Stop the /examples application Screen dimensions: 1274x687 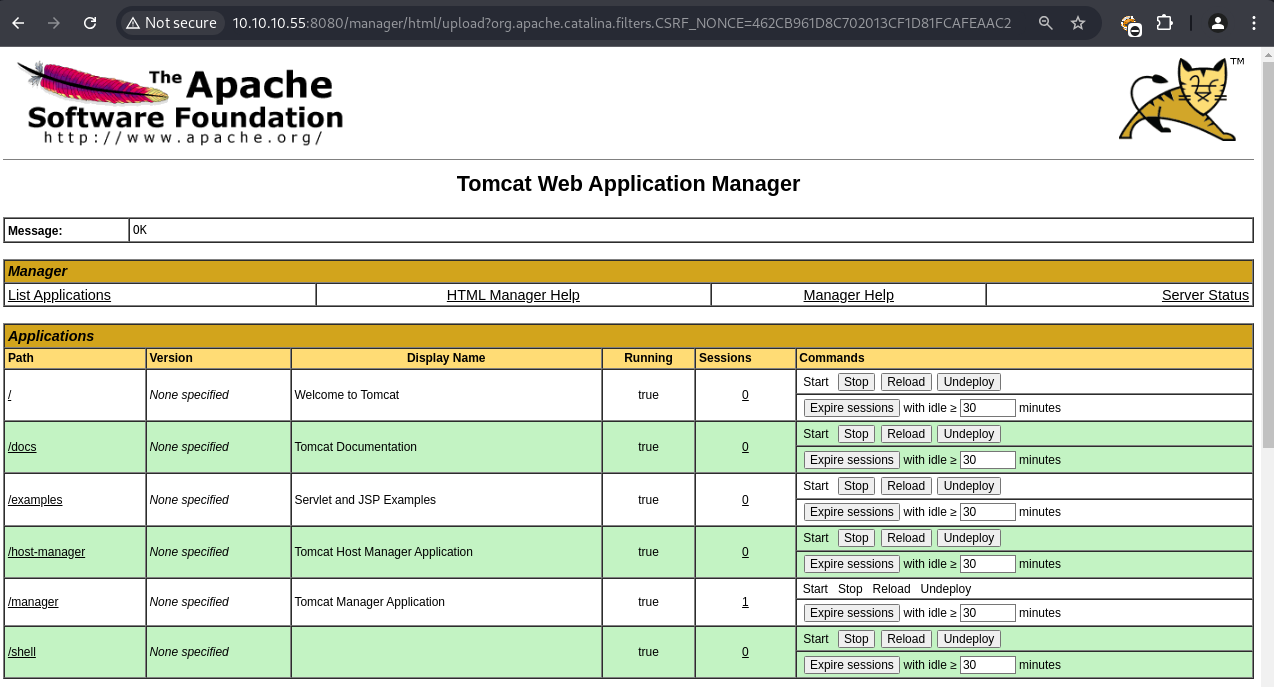[x=855, y=486]
